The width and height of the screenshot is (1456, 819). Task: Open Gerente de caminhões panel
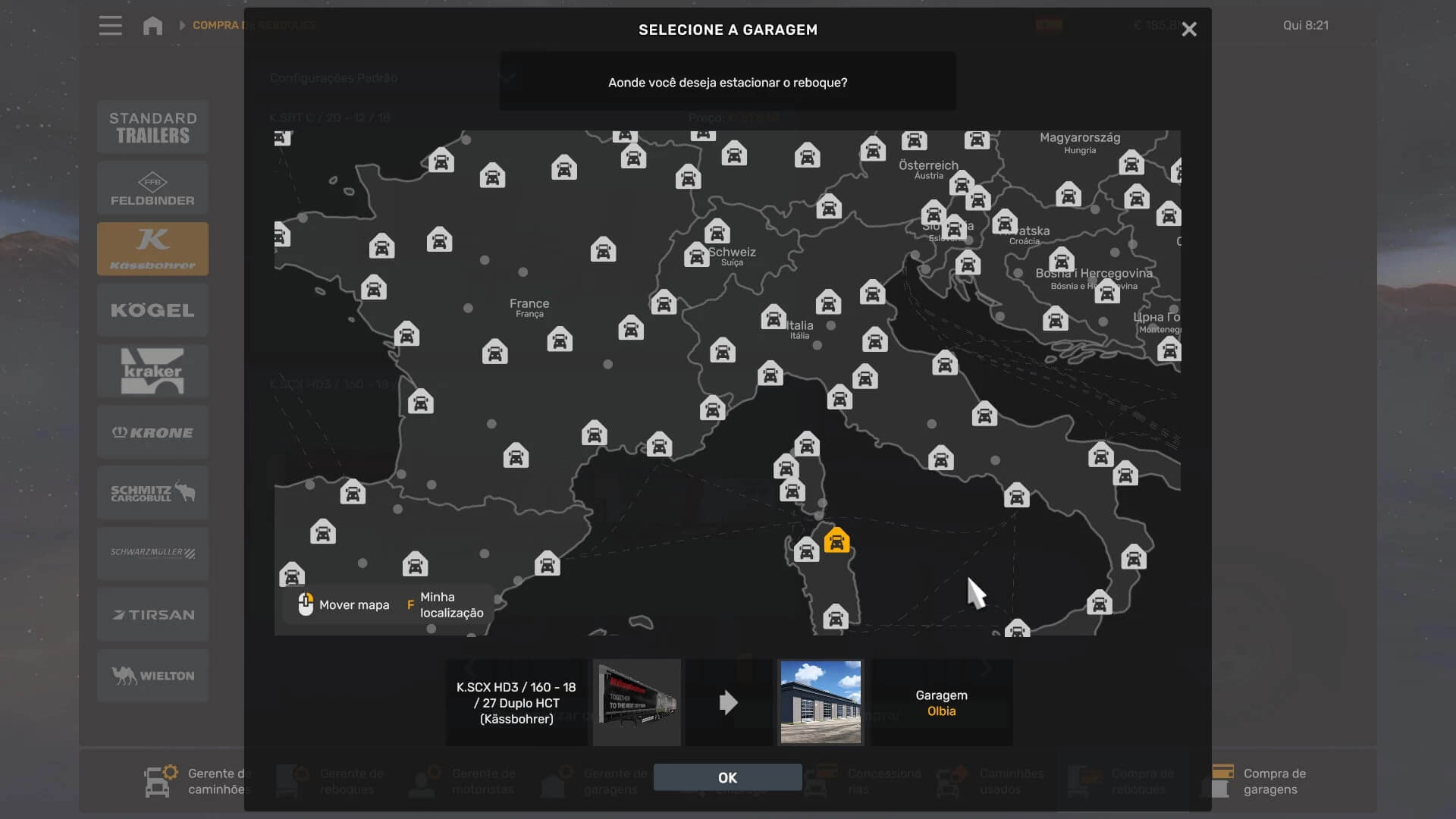click(199, 781)
